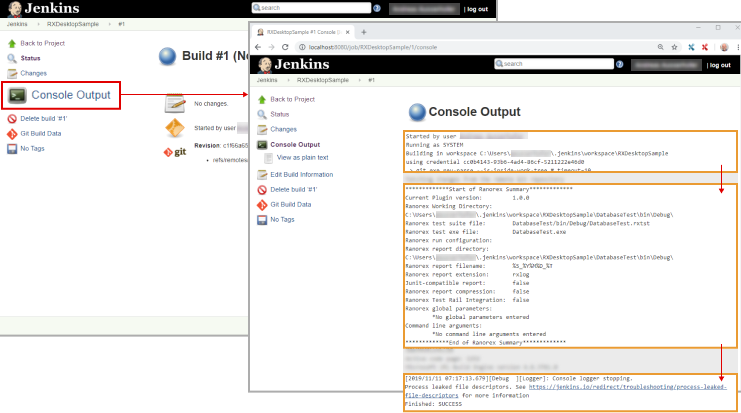Open Git Build Data in front window
741x413 pixels.
pos(291,205)
